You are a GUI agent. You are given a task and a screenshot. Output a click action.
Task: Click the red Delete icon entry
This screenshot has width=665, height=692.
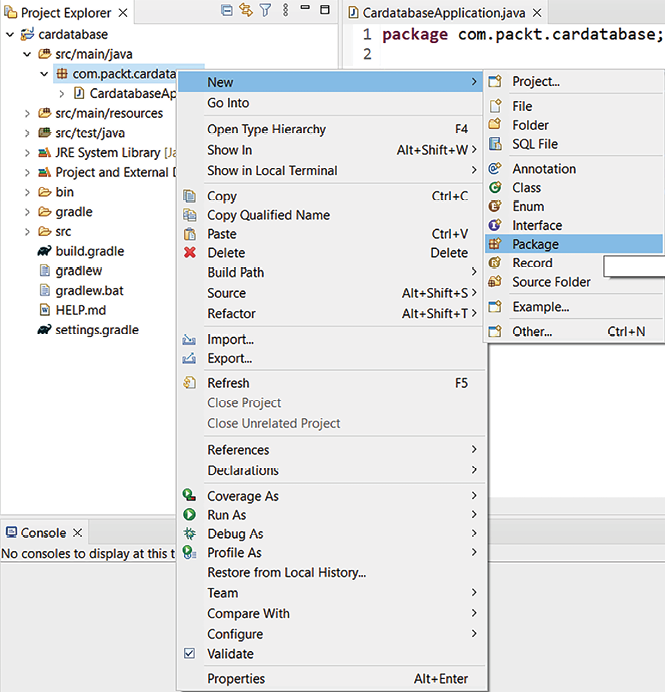click(x=225, y=253)
